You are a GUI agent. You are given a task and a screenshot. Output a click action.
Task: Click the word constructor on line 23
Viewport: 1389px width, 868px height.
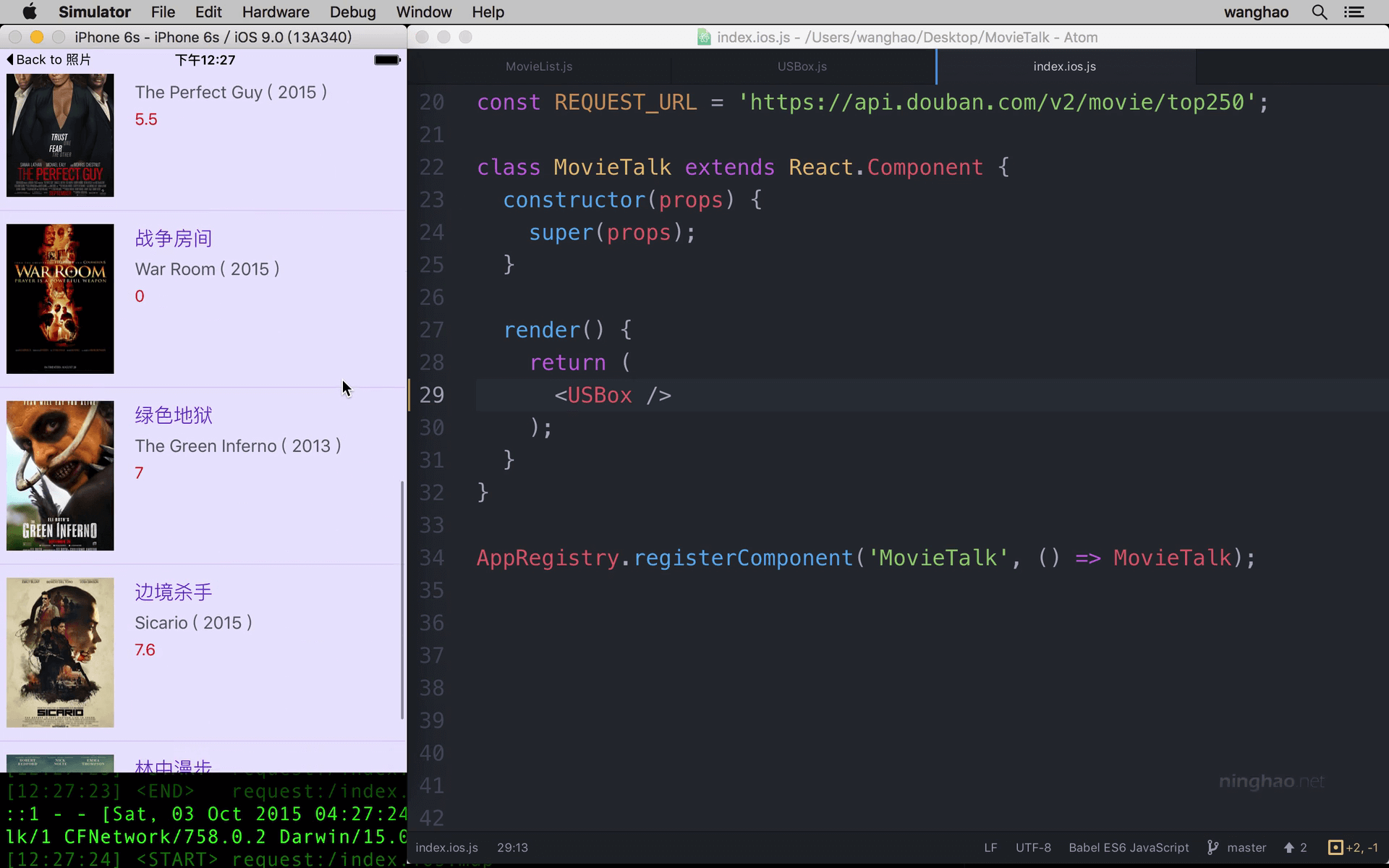[574, 200]
